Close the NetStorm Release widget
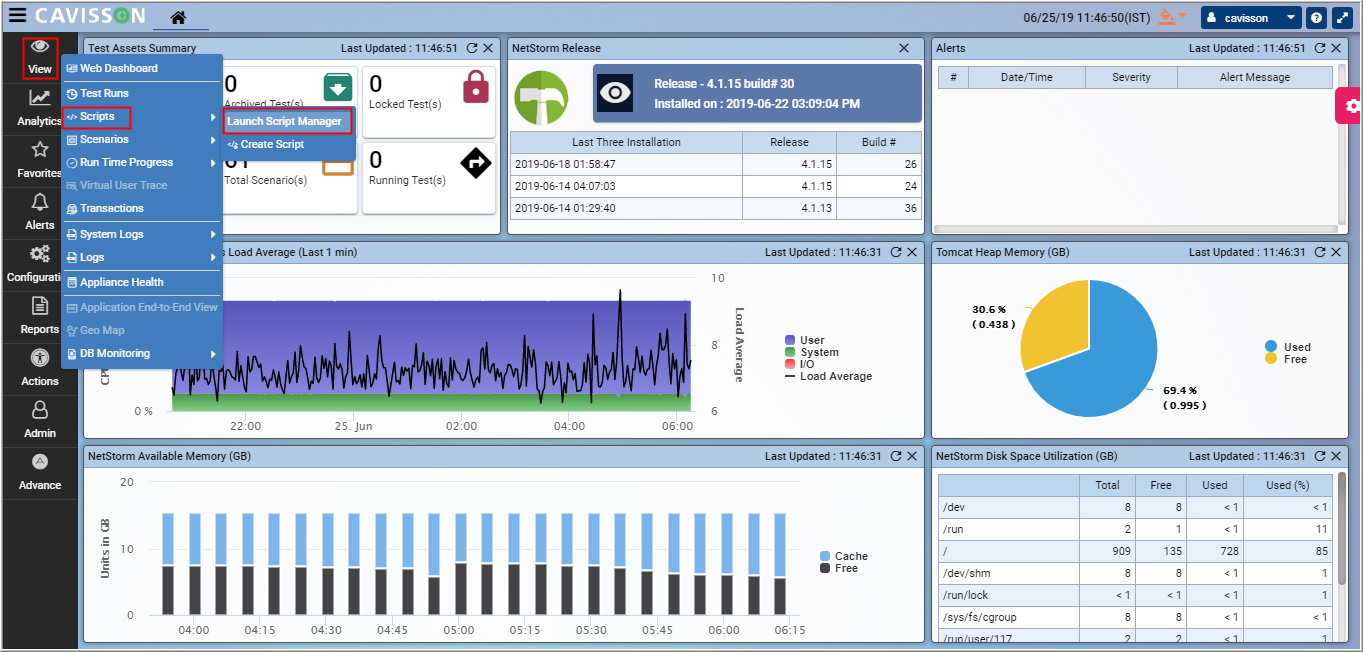 [904, 48]
